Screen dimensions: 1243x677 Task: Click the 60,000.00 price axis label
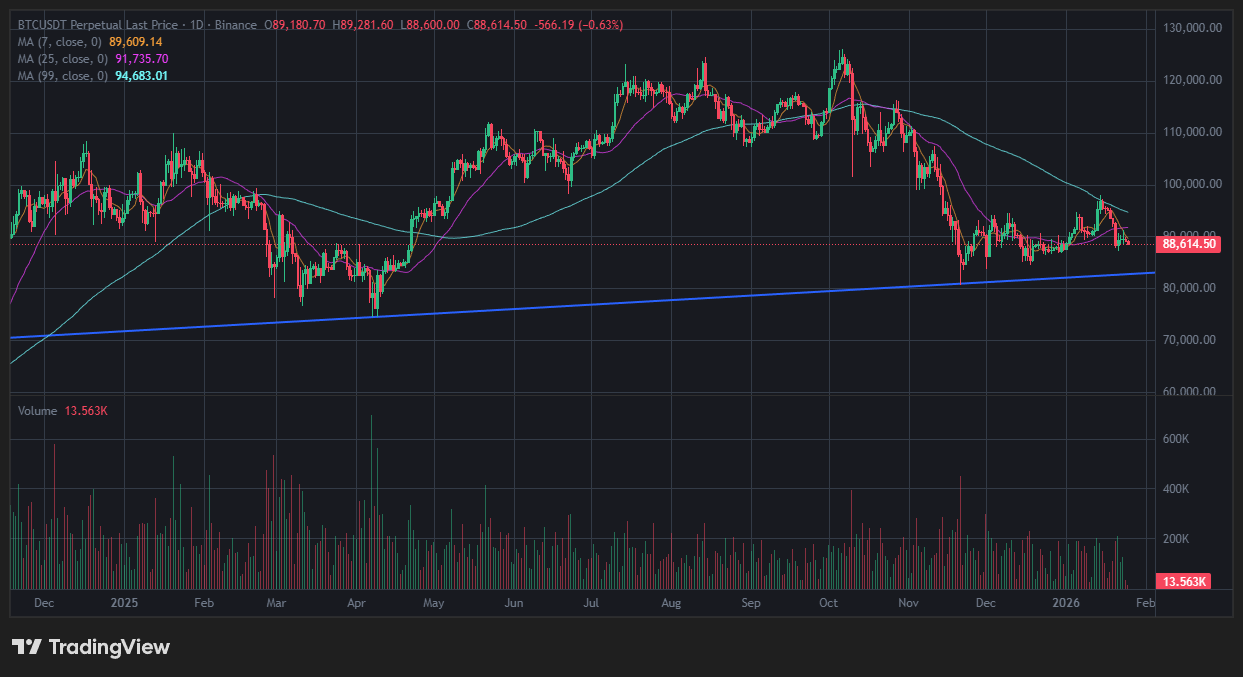point(1190,392)
